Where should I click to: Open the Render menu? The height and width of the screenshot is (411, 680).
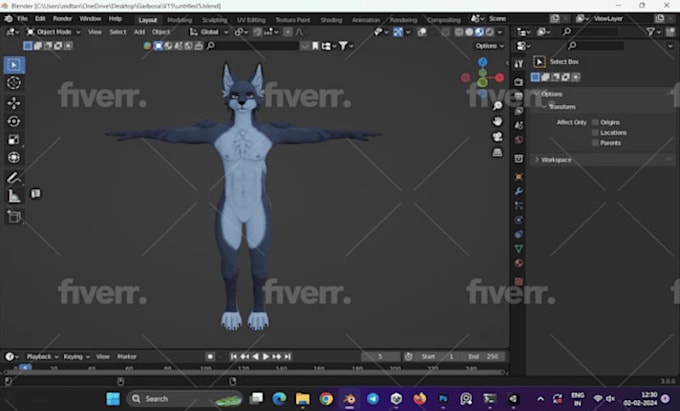click(x=62, y=19)
